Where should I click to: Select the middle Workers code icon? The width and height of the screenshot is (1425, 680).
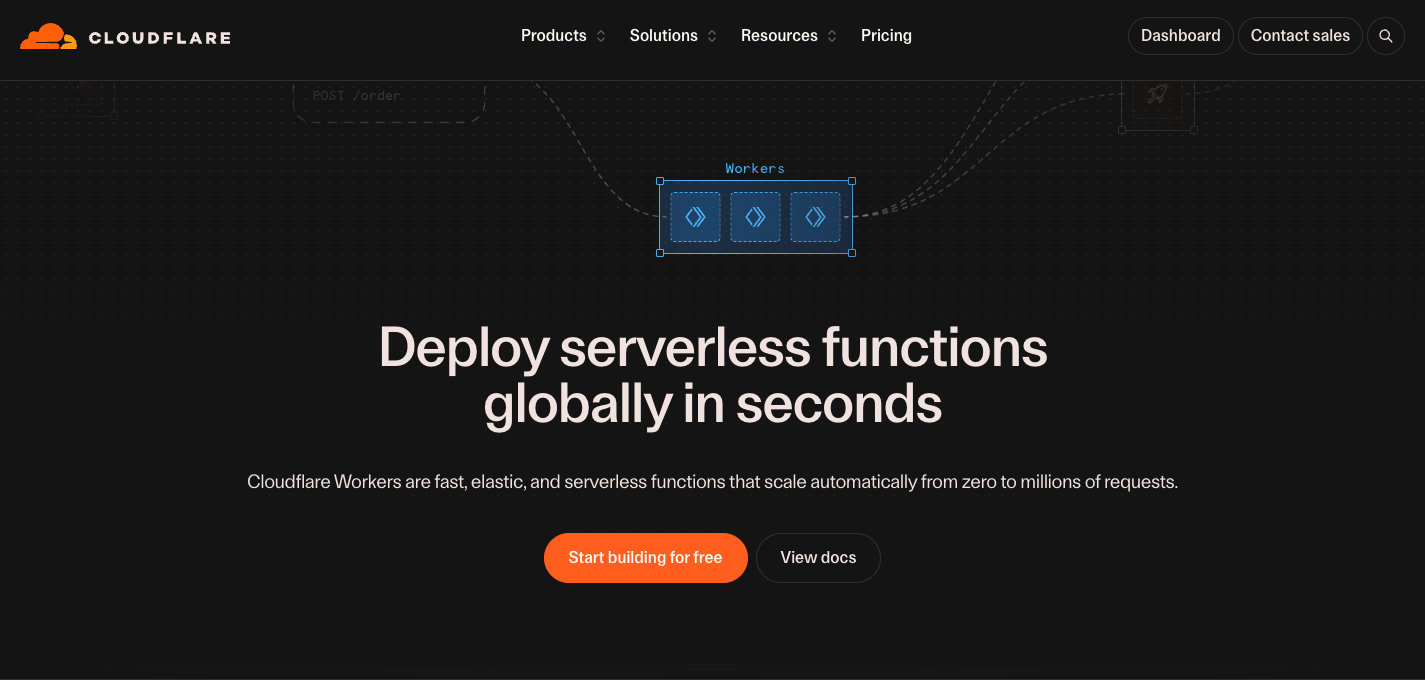(x=755, y=217)
